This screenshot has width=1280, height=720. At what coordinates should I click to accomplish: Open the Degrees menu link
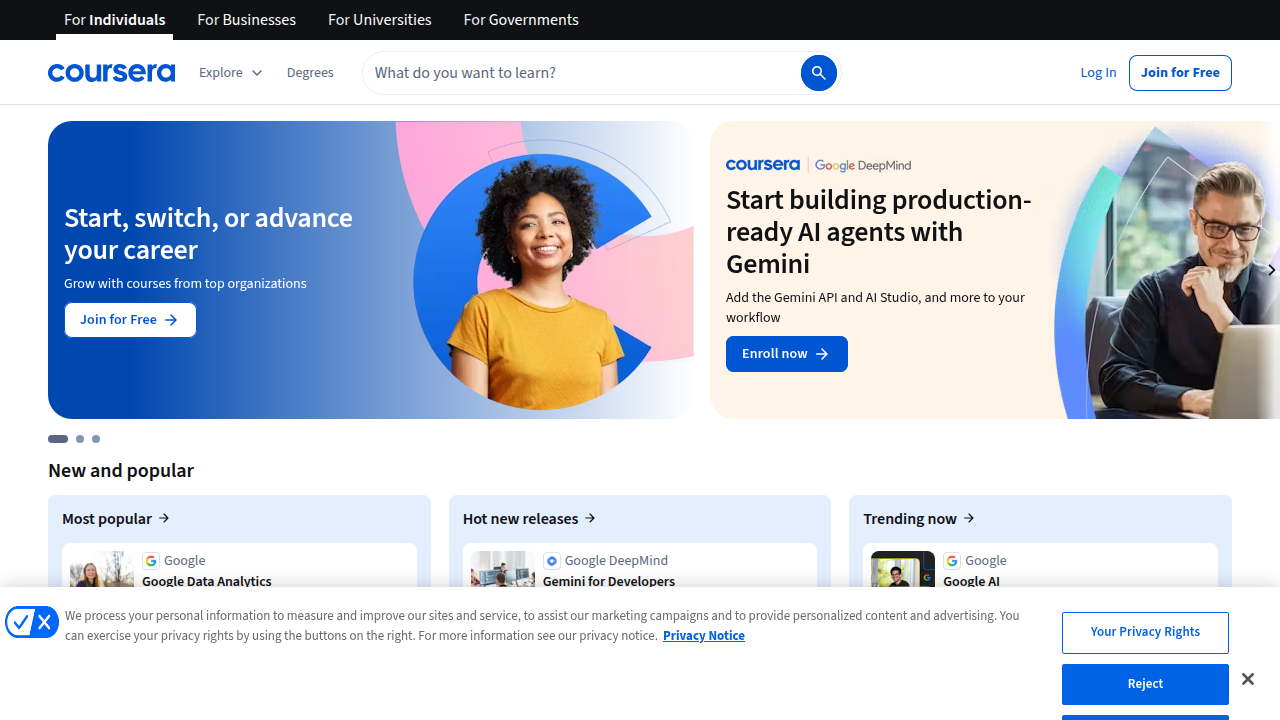pyautogui.click(x=310, y=73)
